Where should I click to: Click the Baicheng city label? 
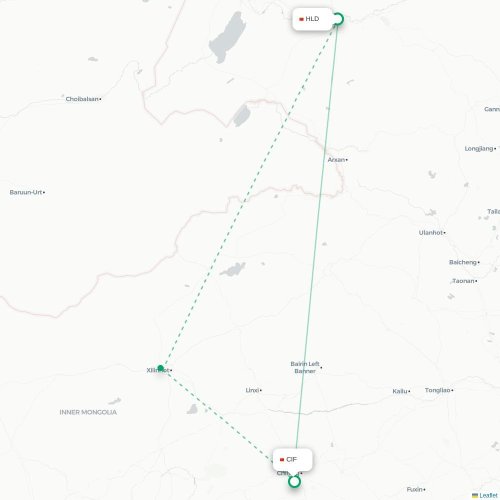pos(463,262)
